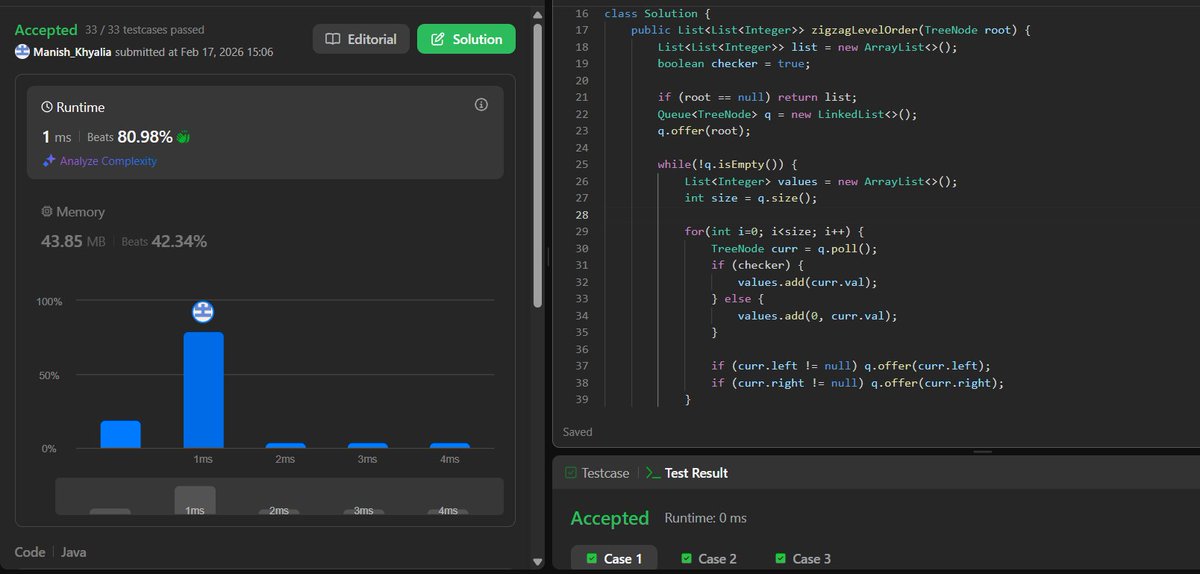
Task: Click the clapping hands icon after 80.98%
Action: [x=183, y=137]
